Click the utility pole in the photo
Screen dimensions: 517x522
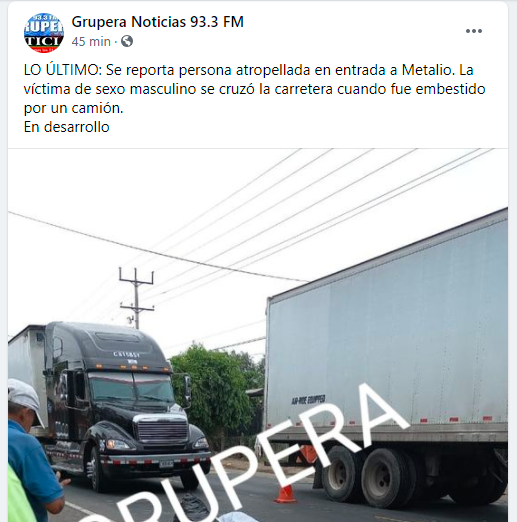136,297
